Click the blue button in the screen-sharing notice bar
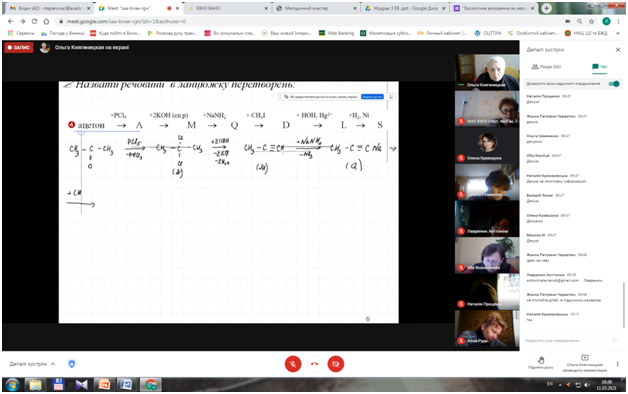628x394 pixels. (x=372, y=96)
